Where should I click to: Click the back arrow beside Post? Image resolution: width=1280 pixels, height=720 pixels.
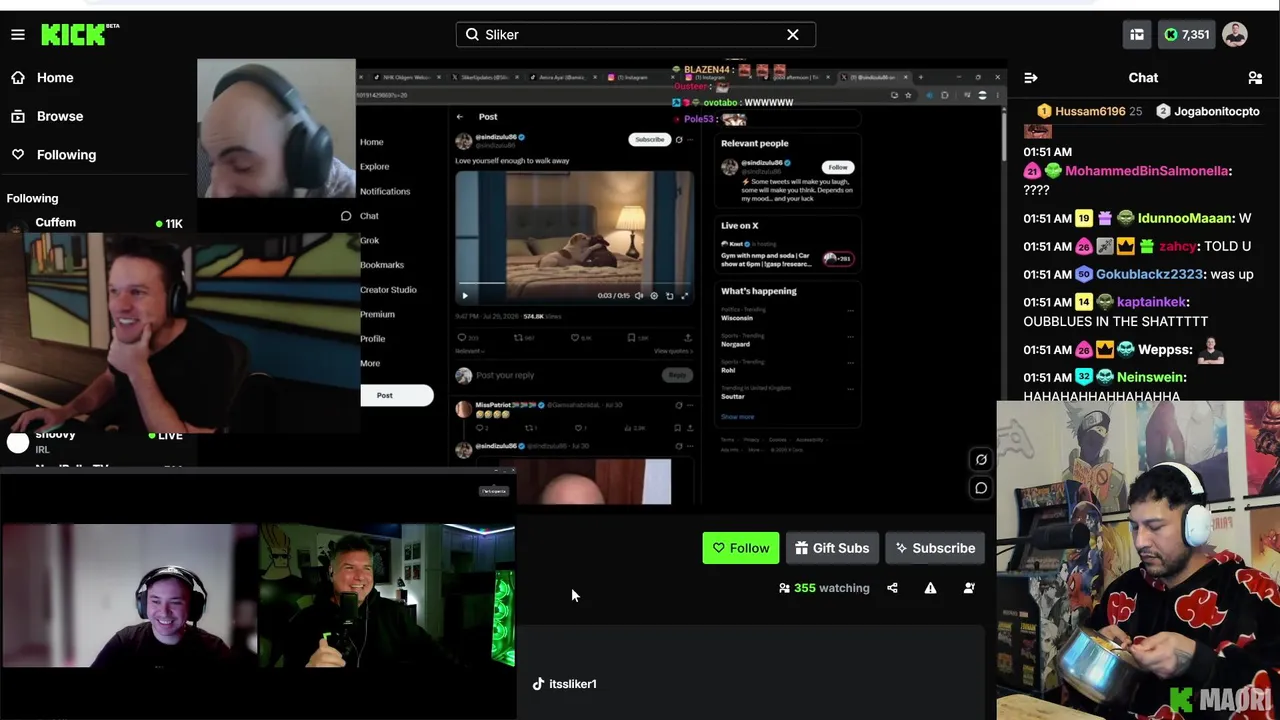click(460, 117)
